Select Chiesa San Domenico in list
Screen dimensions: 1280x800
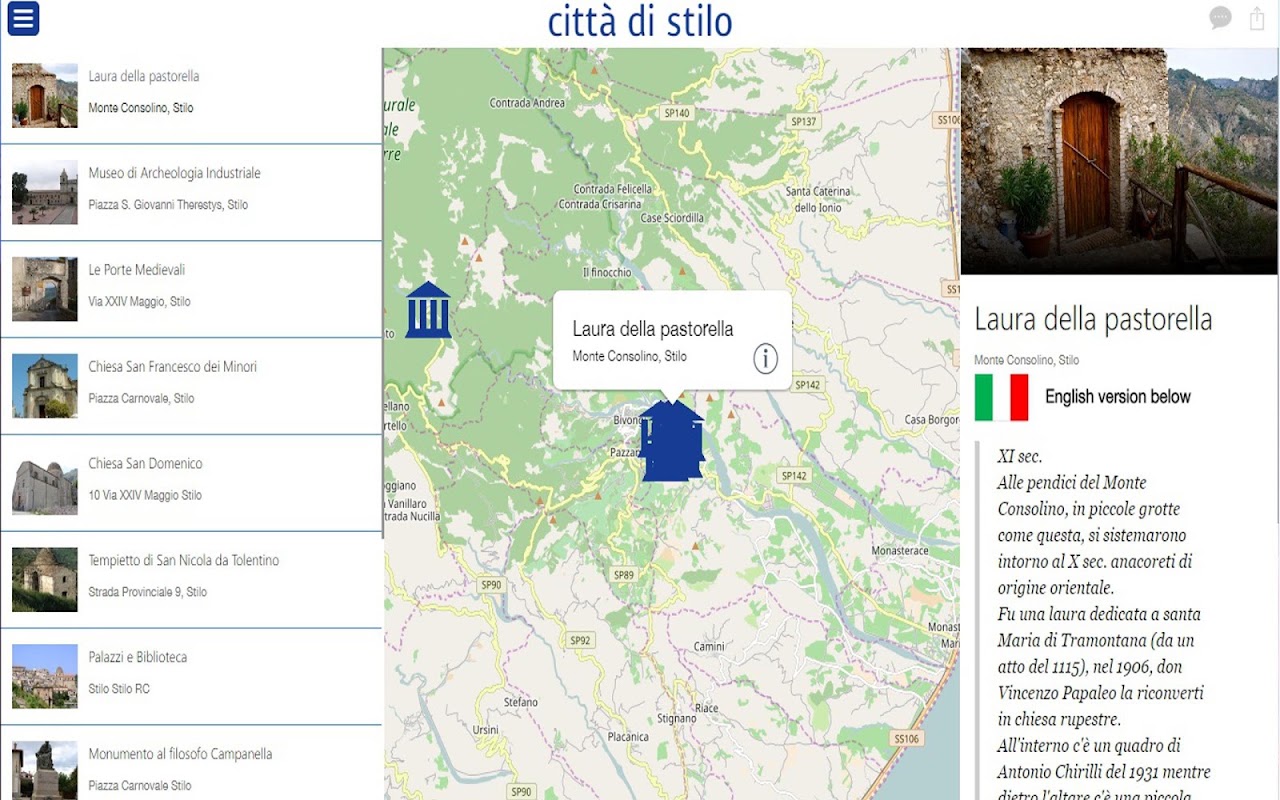(191, 483)
